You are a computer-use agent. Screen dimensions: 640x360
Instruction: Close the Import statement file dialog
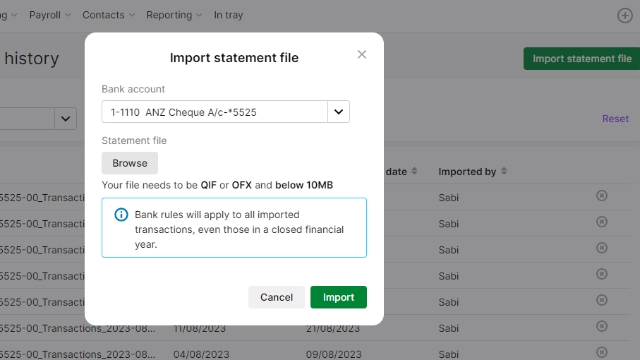pyautogui.click(x=362, y=54)
